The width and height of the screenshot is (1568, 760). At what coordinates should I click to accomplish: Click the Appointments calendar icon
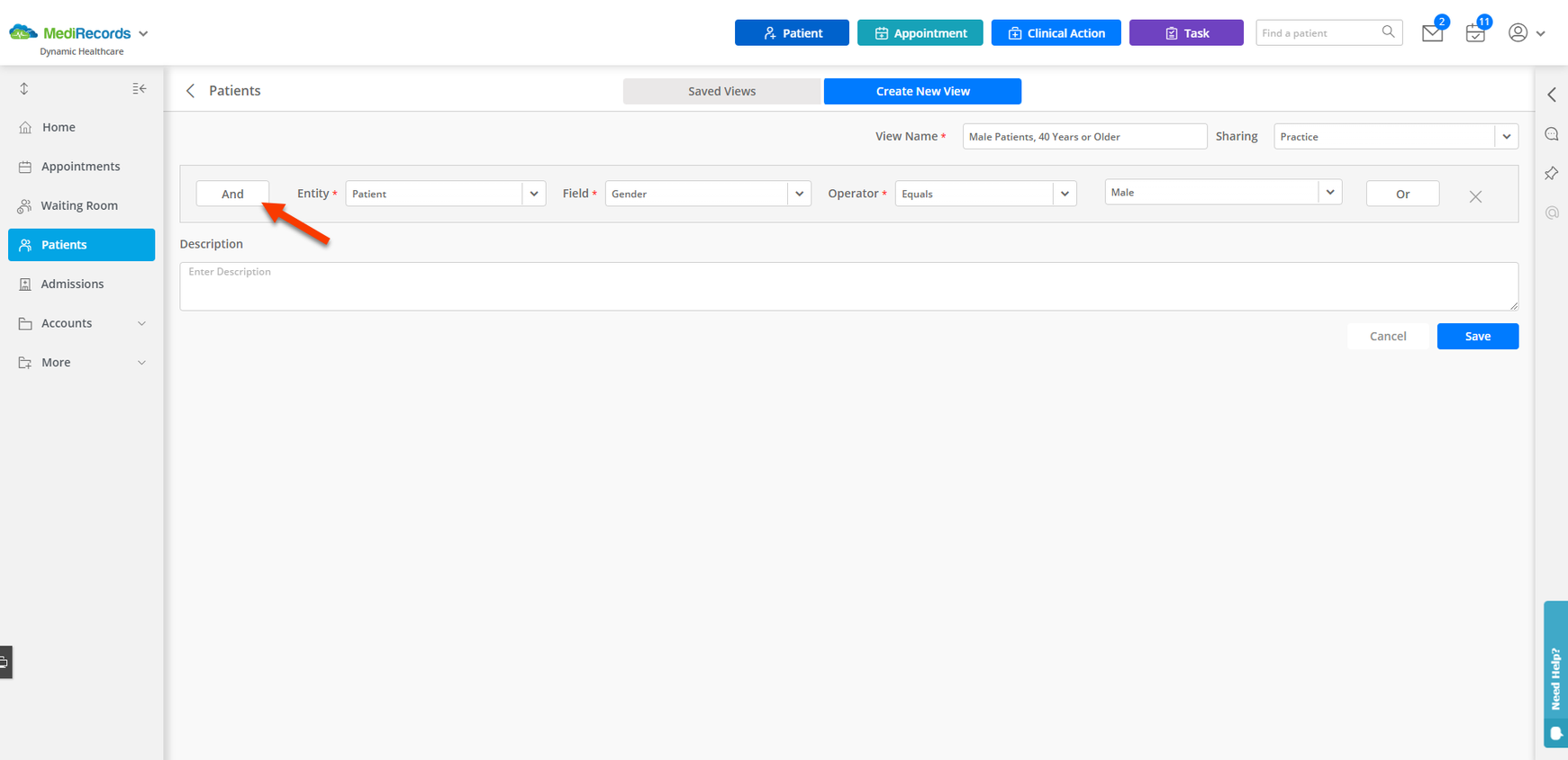25,167
